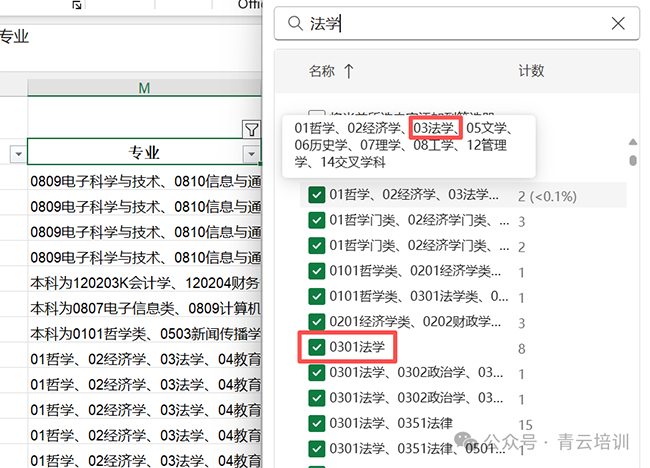This screenshot has height=468, width=650.
Task: Click the funnel filter icon above 专业
Action: pyautogui.click(x=251, y=128)
